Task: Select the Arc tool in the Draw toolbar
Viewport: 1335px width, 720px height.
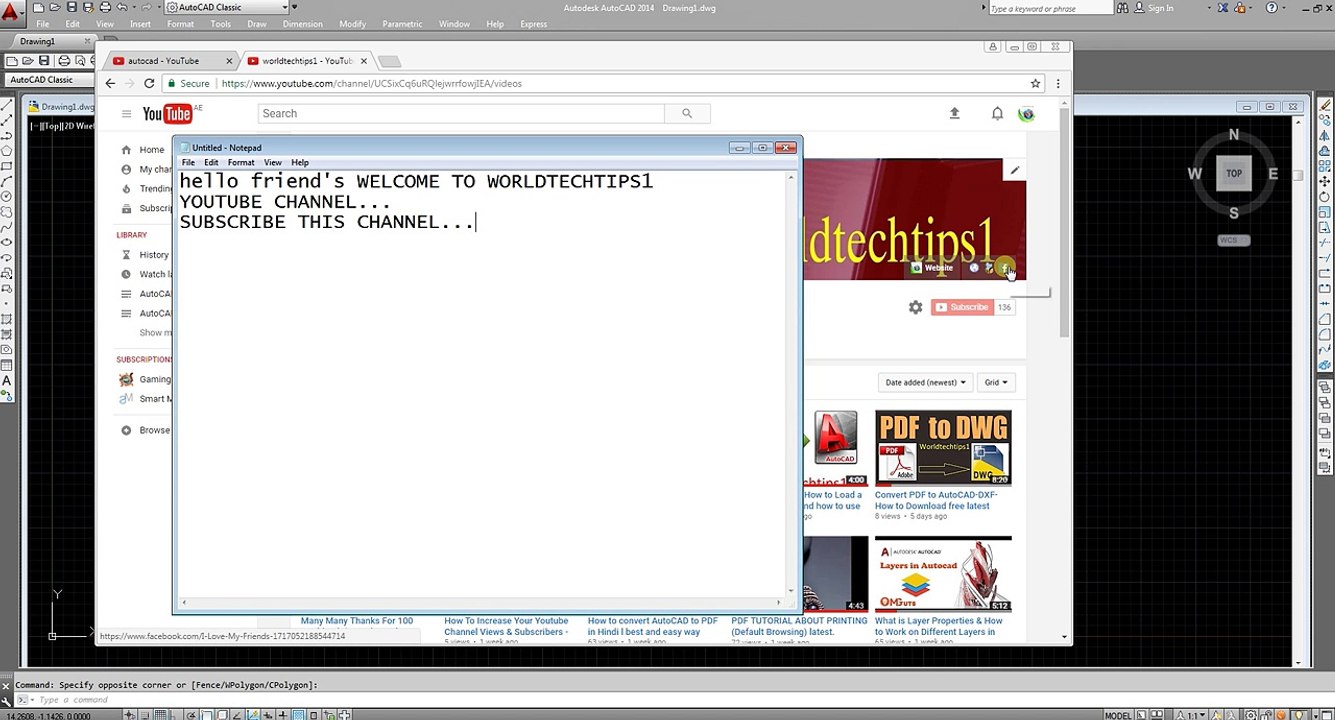Action: click(7, 181)
